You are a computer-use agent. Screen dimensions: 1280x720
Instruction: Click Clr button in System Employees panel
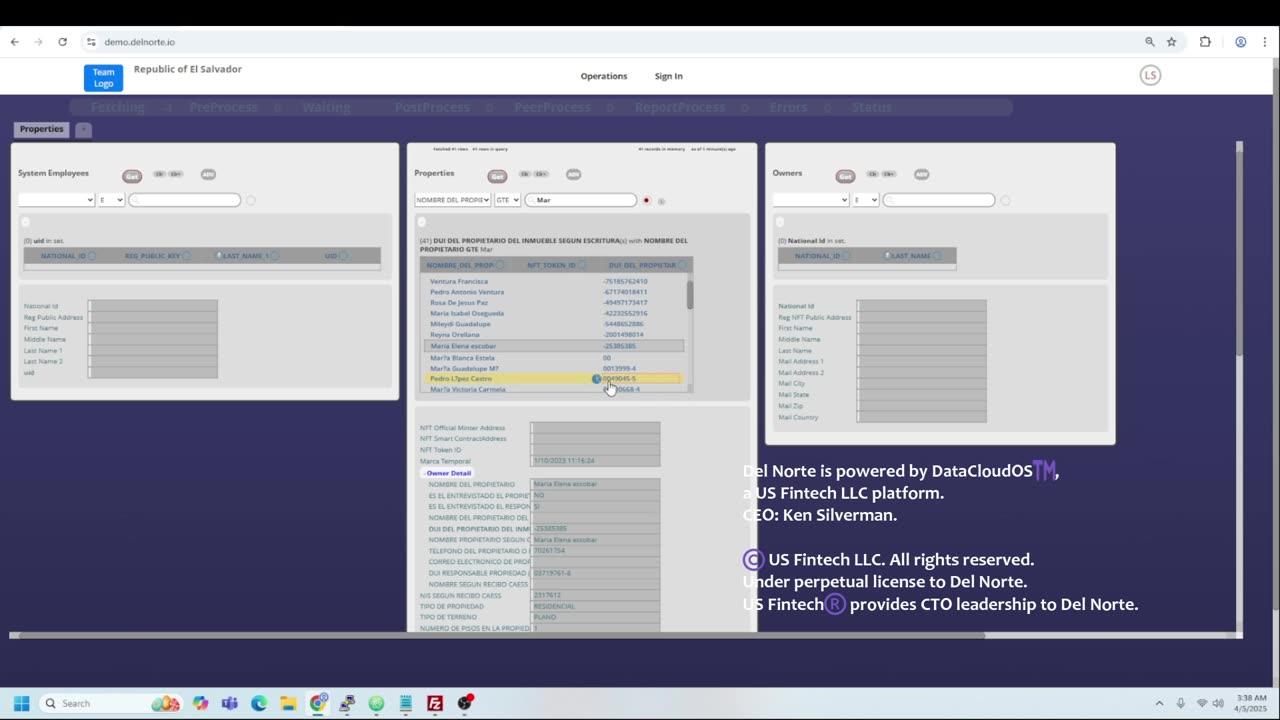(159, 174)
